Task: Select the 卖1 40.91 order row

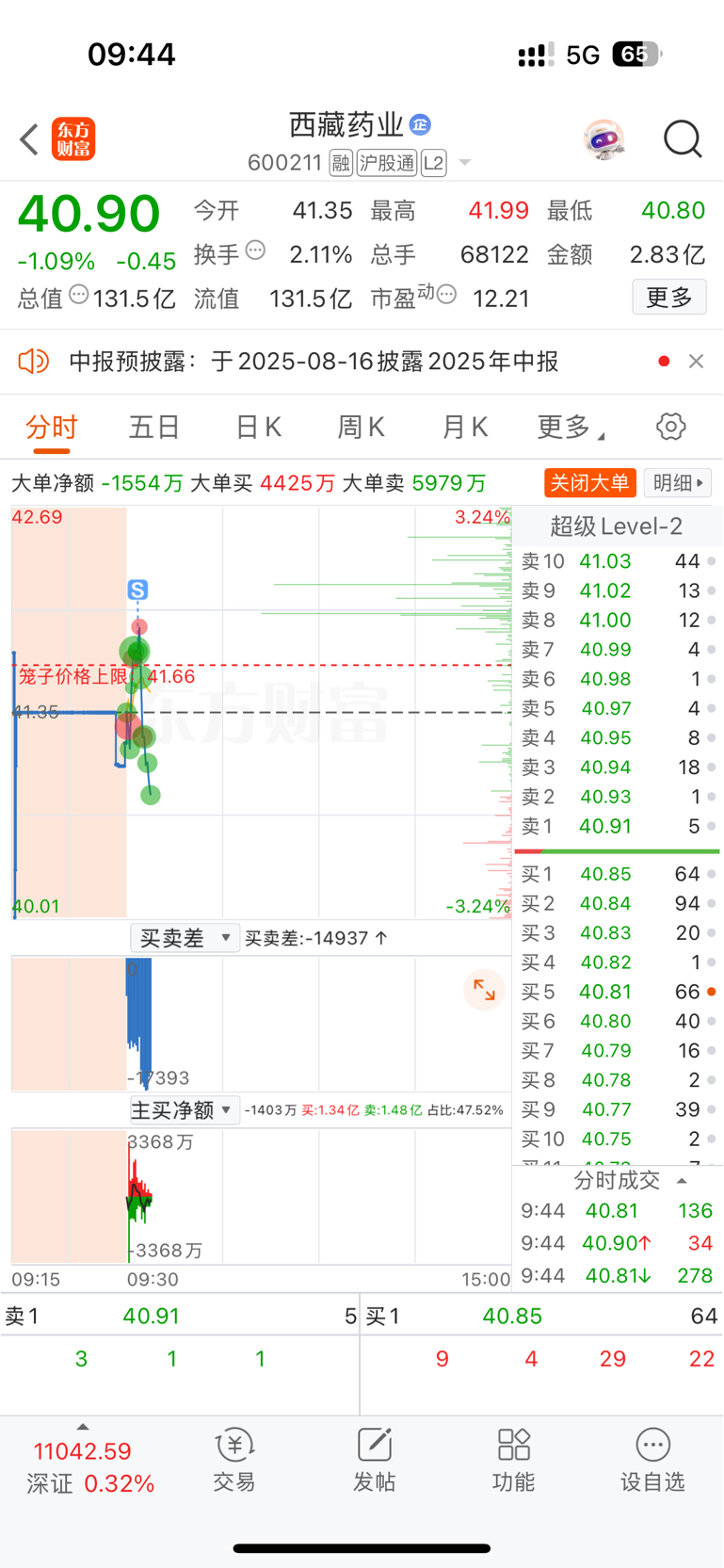Action: [618, 827]
